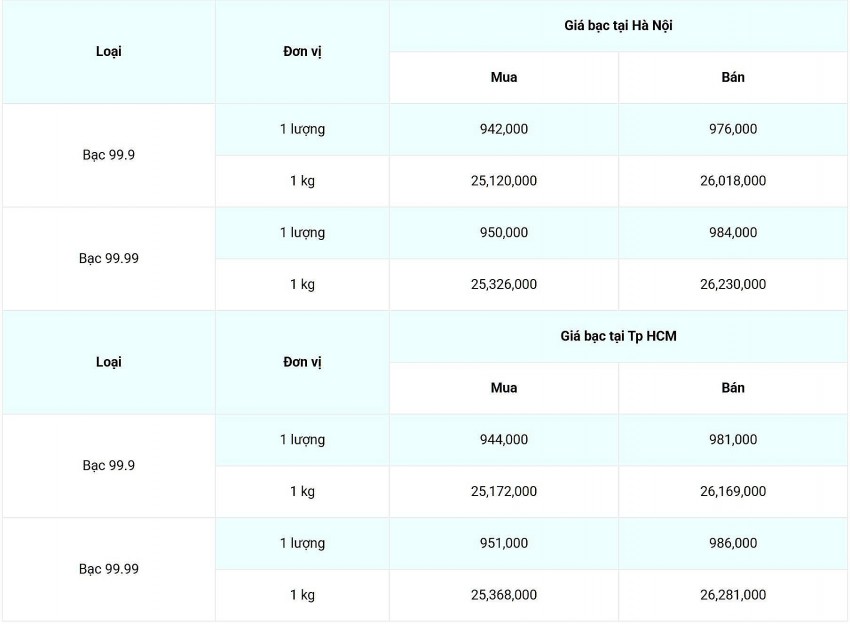Screen dimensions: 850x624
Task: Click the 26,230,000 price cell
Action: coord(733,285)
